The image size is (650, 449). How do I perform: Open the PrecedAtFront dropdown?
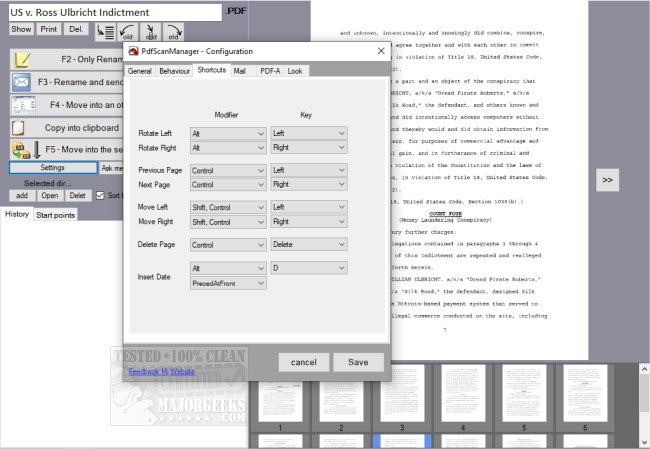point(228,283)
